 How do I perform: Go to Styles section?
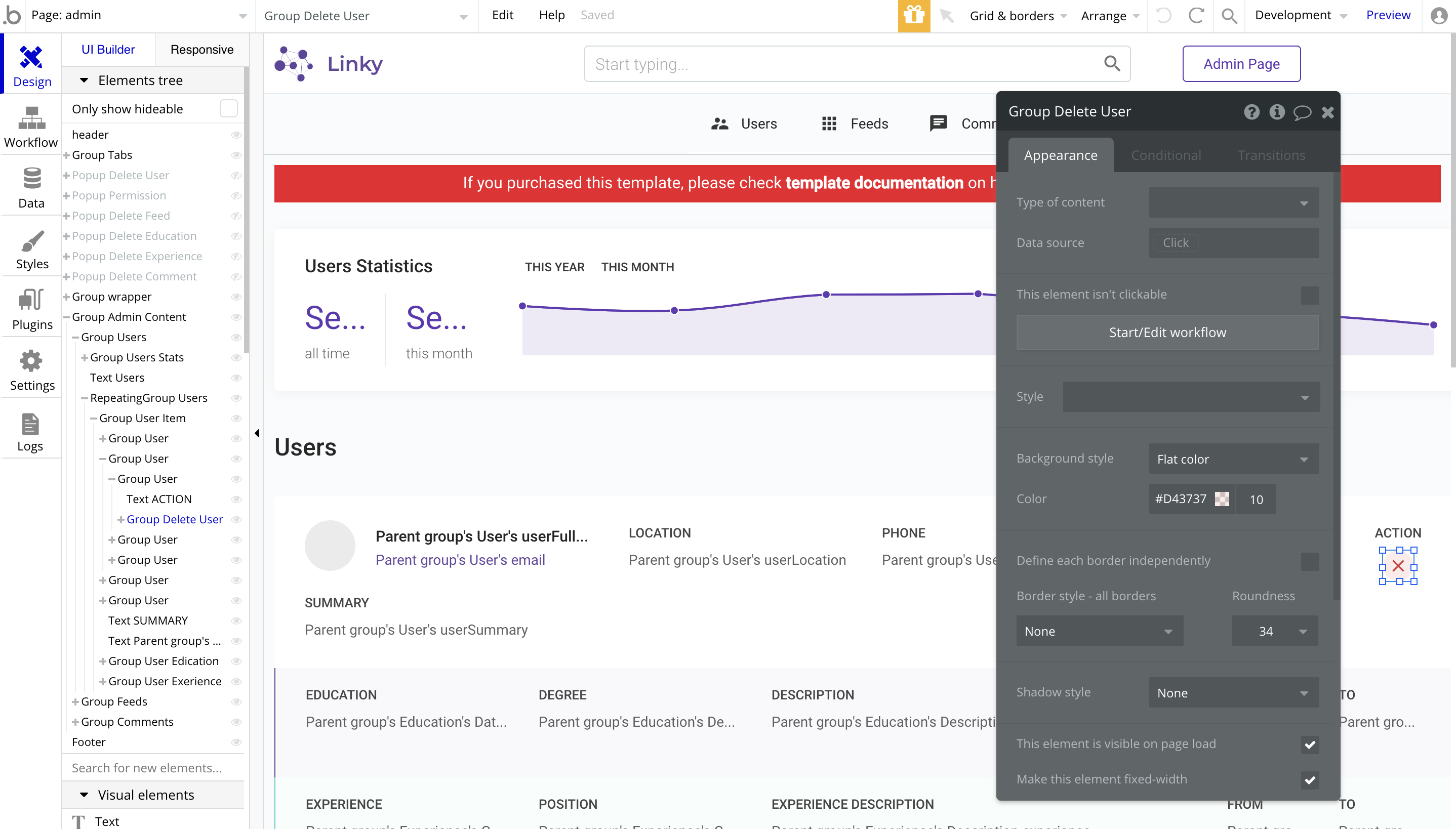(32, 250)
